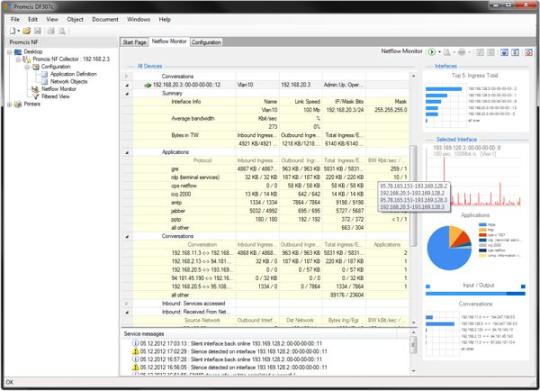Click the Netflow Monitor tree node icon
The image size is (540, 391).
pyautogui.click(x=35, y=89)
